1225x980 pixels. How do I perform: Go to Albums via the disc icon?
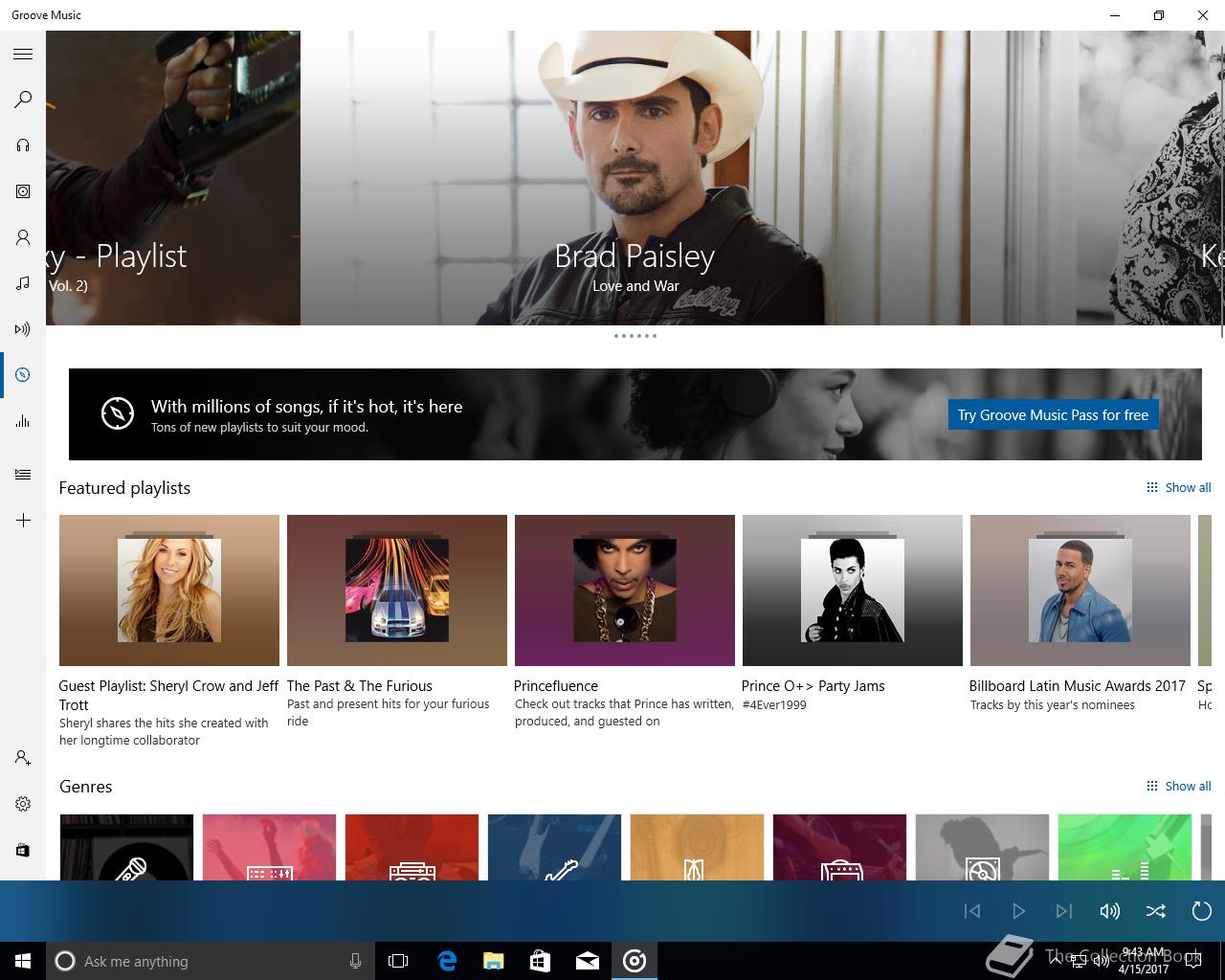pyautogui.click(x=23, y=191)
